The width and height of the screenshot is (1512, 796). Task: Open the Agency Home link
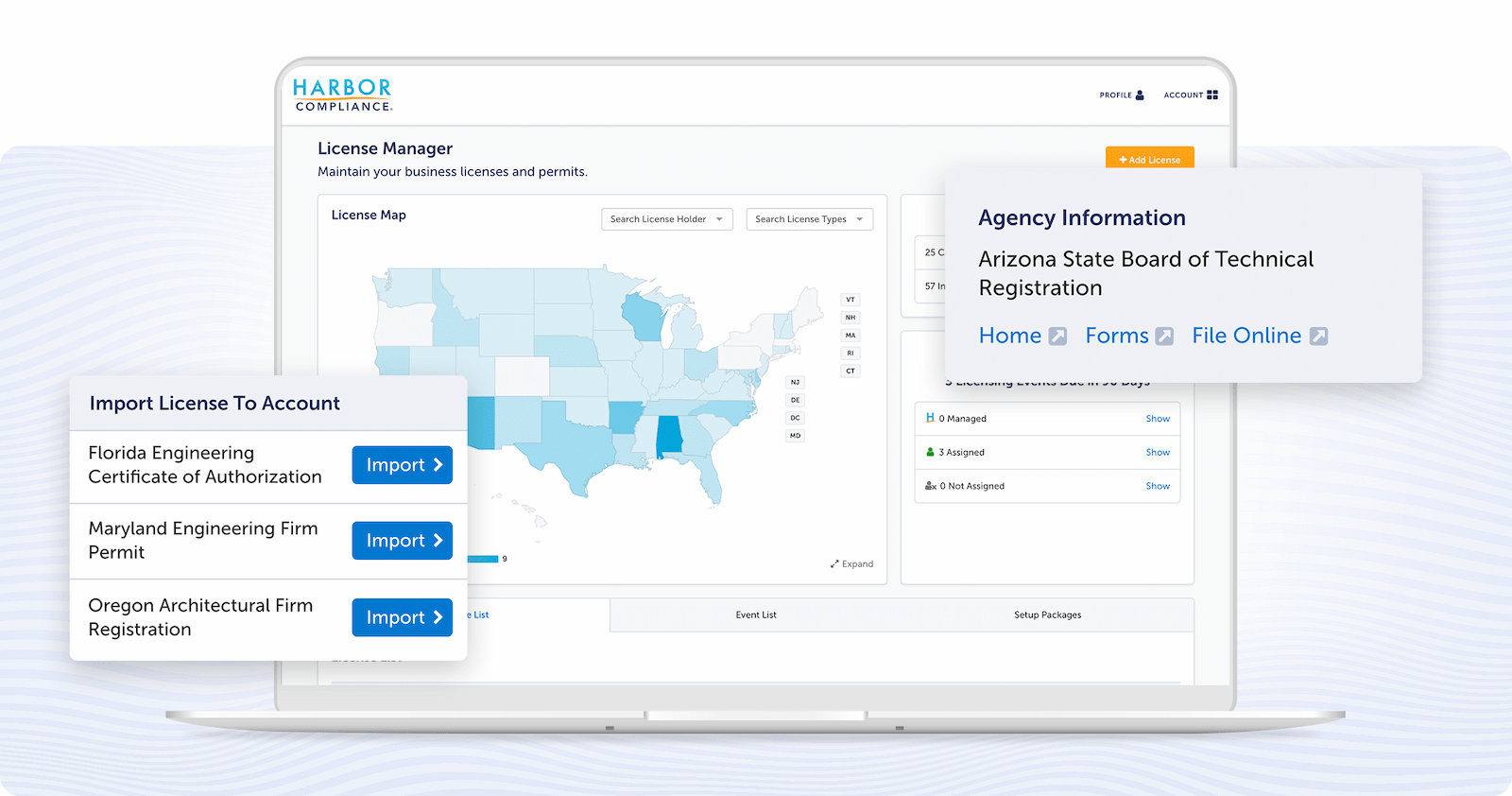pos(1009,336)
